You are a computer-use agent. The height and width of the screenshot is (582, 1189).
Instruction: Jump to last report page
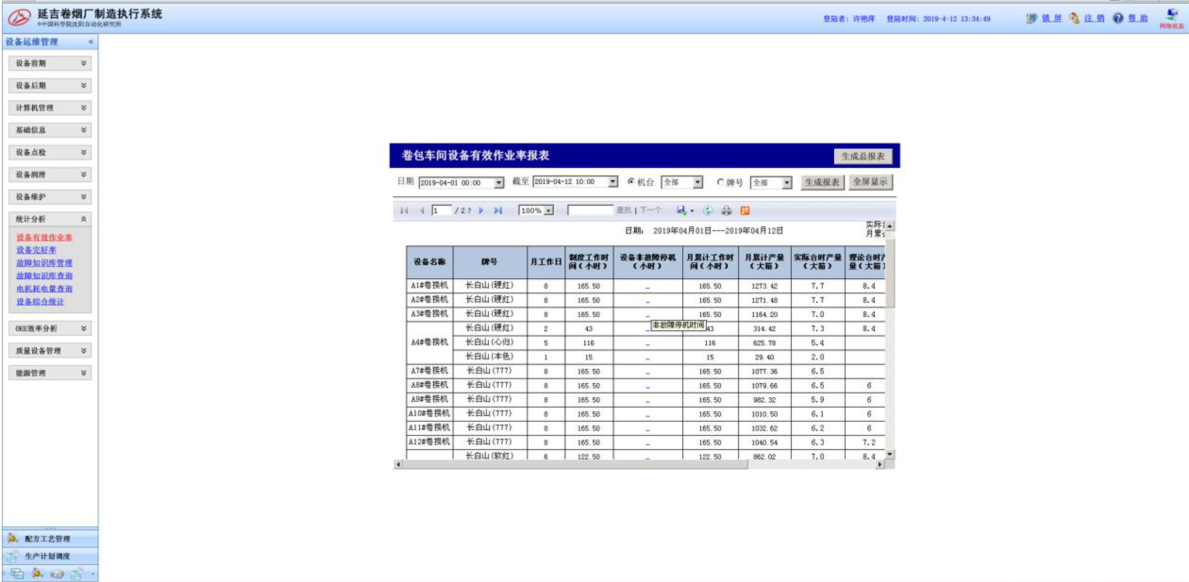(498, 211)
